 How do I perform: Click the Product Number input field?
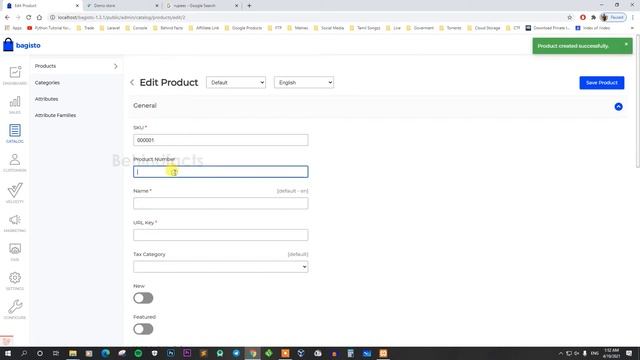[220, 172]
